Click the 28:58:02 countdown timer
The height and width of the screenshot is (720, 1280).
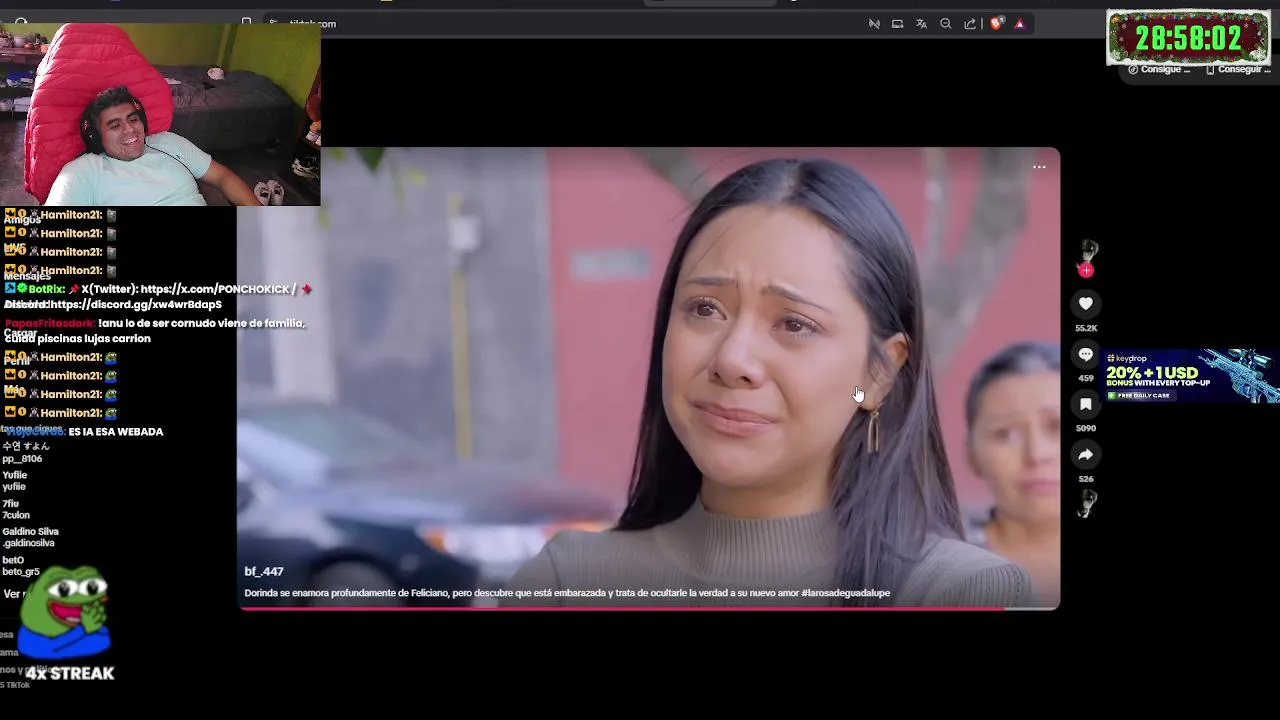coord(1188,38)
